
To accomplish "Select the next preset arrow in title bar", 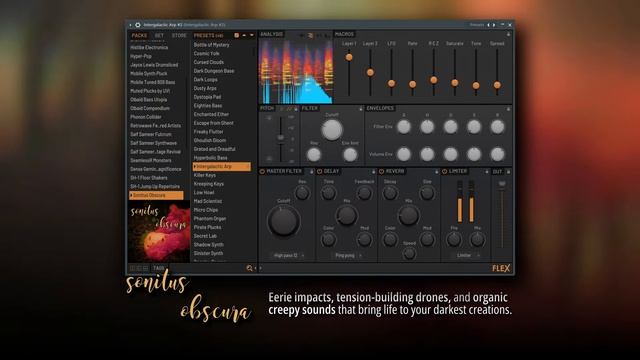I will (493, 25).
